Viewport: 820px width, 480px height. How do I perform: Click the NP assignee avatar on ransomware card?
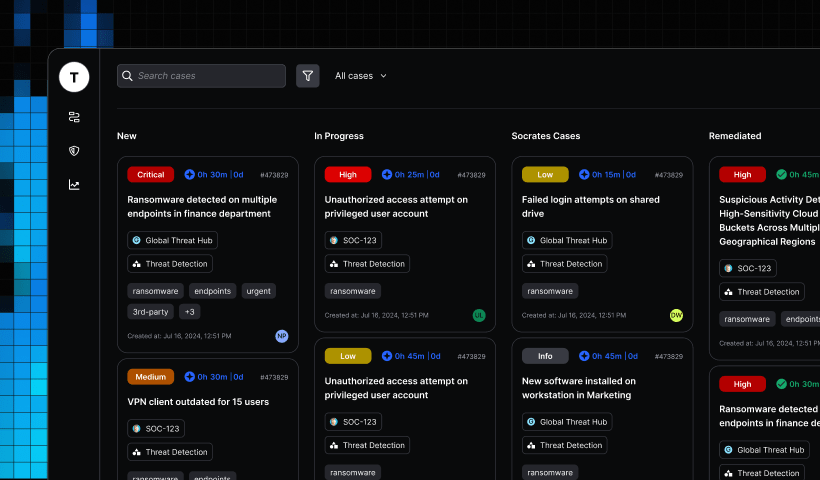pyautogui.click(x=282, y=336)
